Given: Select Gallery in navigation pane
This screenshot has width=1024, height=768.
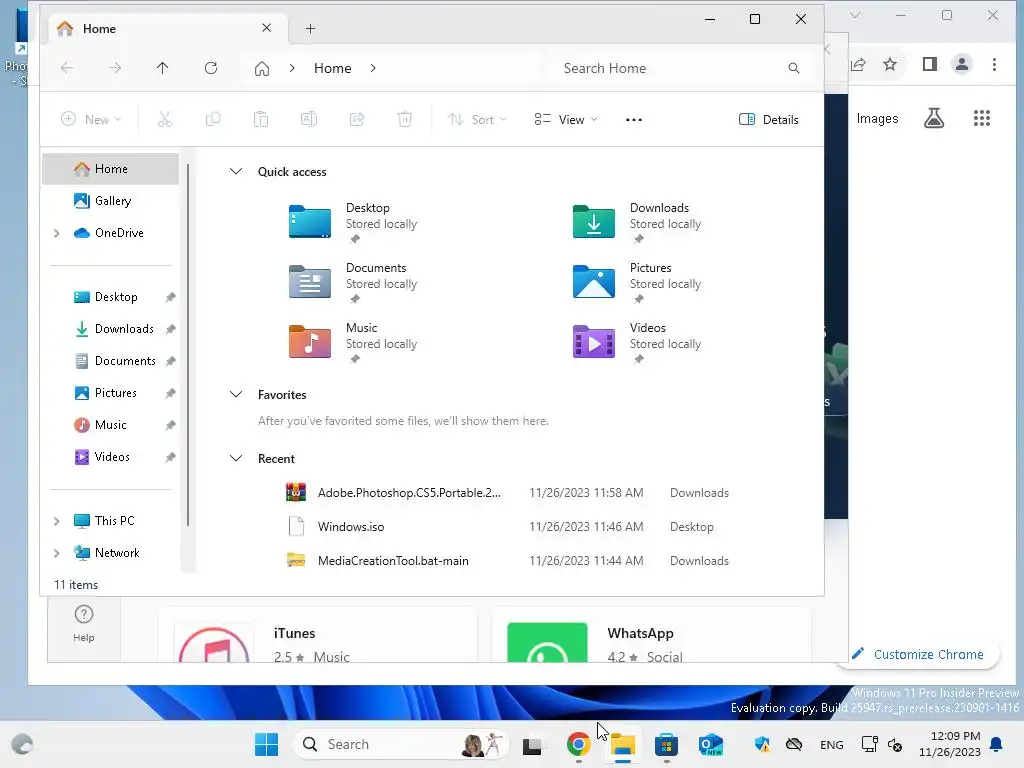Looking at the screenshot, I should [110, 200].
